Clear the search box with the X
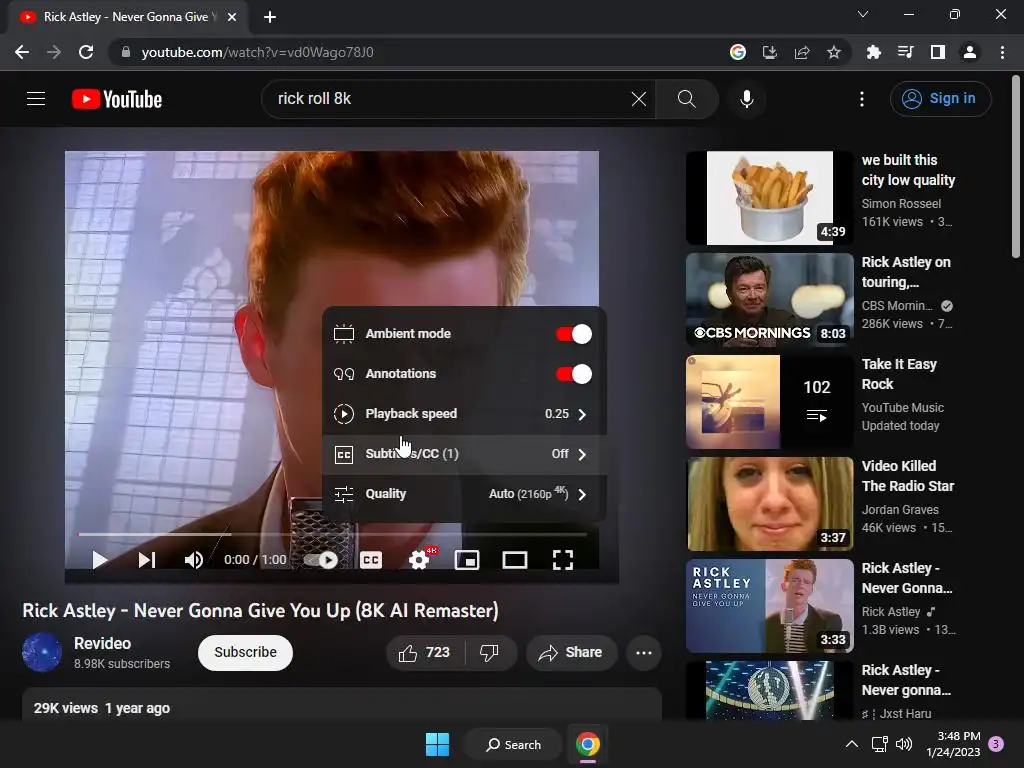Screen dimensions: 1024x768 coord(639,99)
